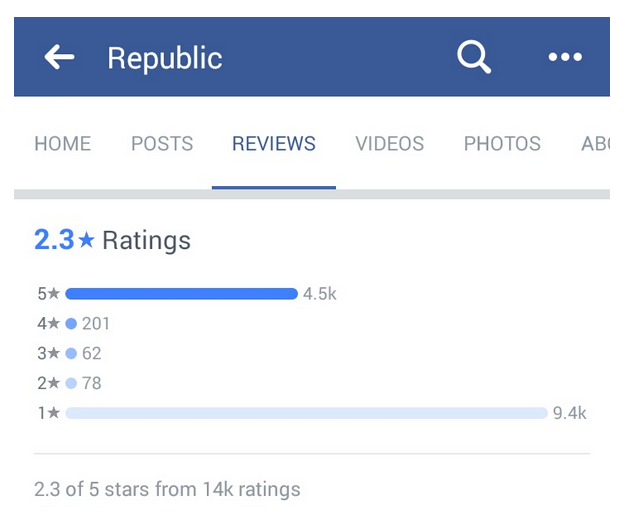Click the 2.3 Ratings heading
Image resolution: width=643 pixels, height=519 pixels.
tap(112, 240)
